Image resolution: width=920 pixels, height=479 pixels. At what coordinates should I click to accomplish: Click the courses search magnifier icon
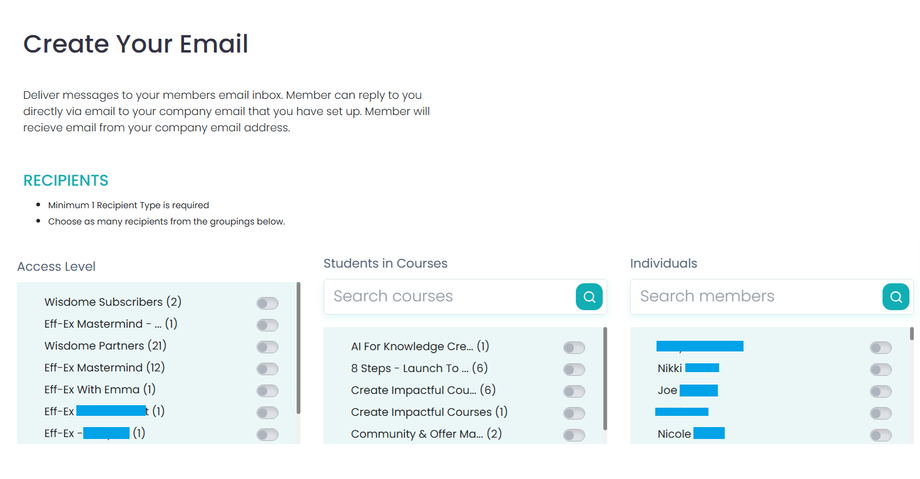click(589, 296)
